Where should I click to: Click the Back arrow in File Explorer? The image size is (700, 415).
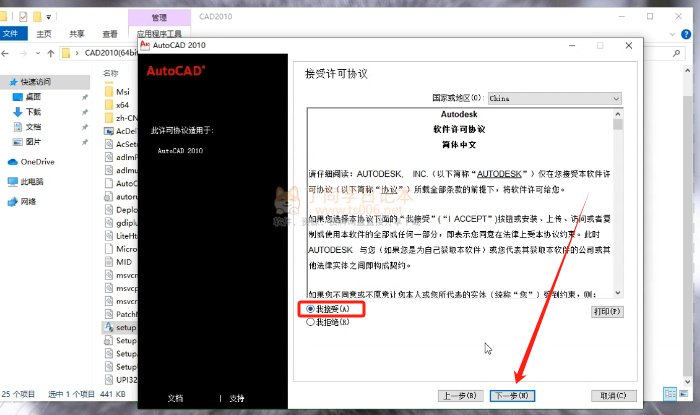coord(5,54)
